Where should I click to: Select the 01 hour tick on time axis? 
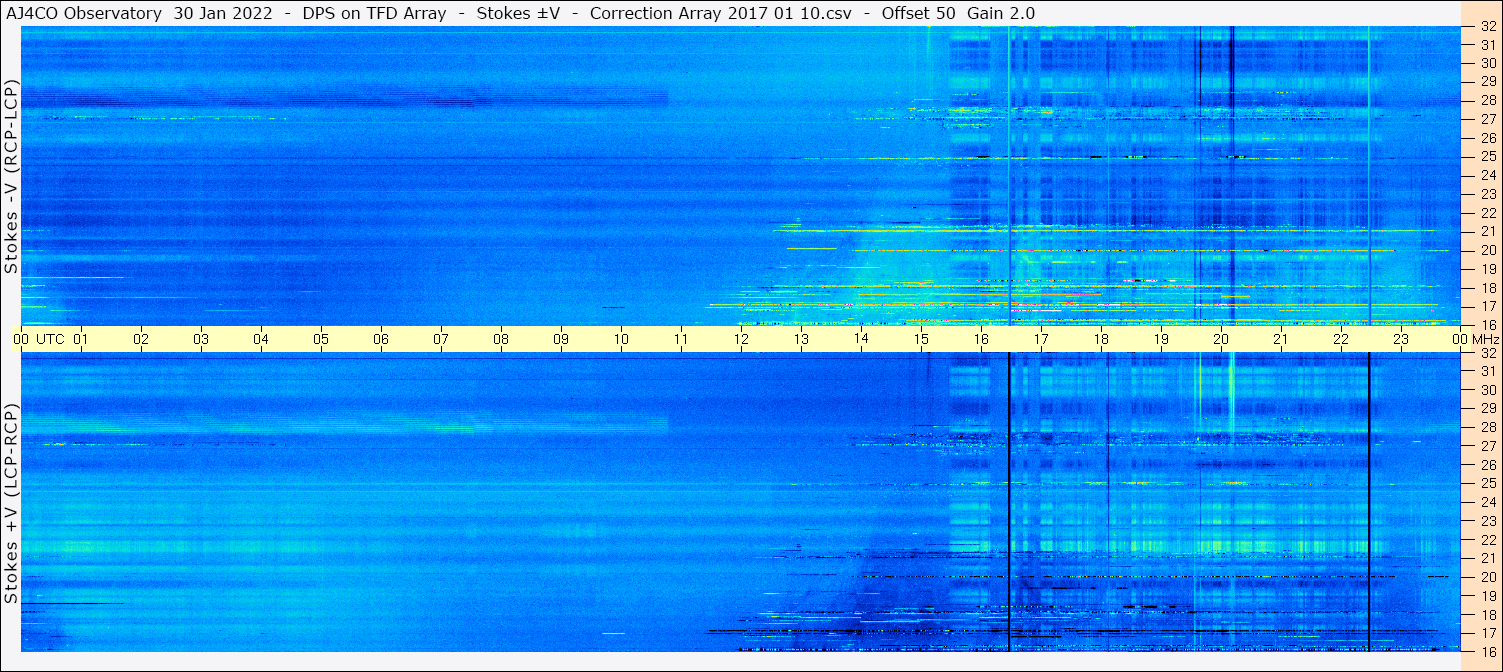click(81, 339)
